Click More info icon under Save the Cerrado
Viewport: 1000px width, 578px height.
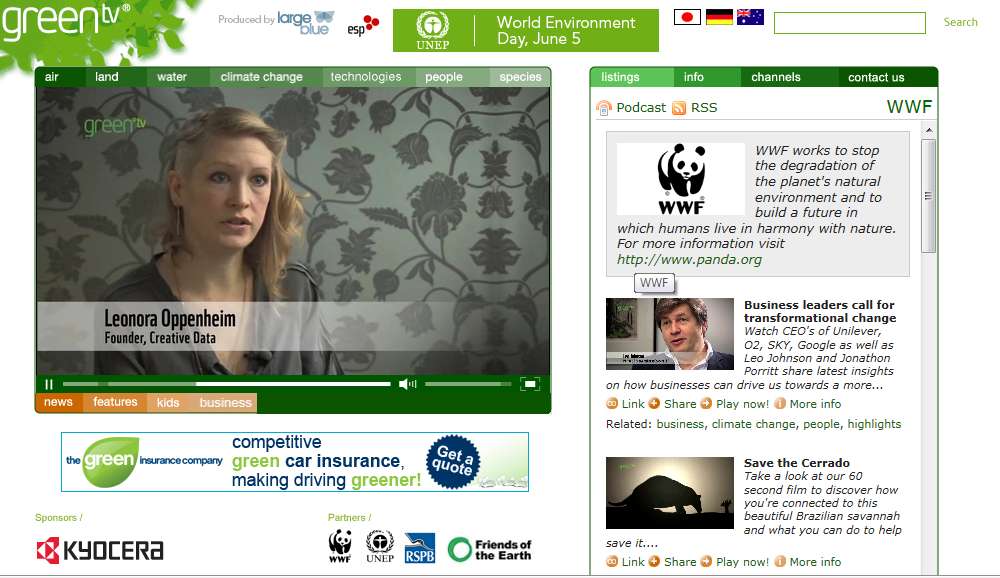tap(780, 562)
